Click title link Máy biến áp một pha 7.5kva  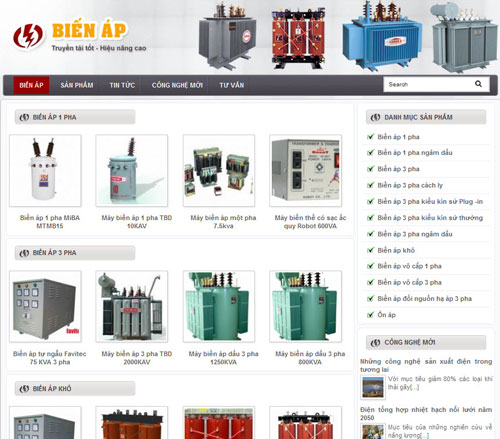coord(223,222)
